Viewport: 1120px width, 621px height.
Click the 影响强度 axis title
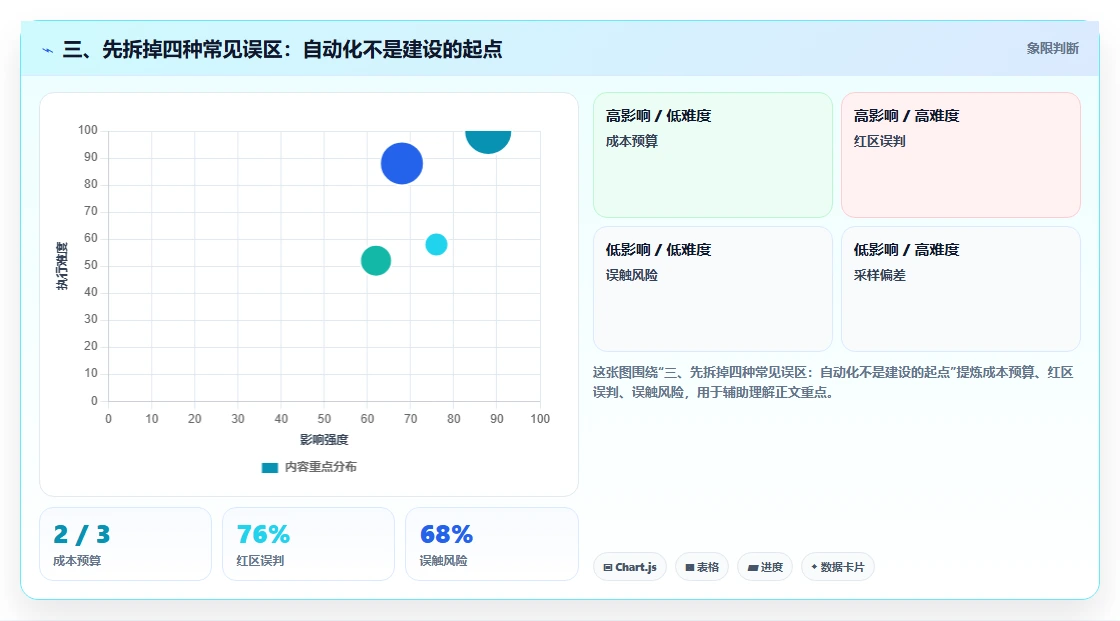pyautogui.click(x=324, y=439)
